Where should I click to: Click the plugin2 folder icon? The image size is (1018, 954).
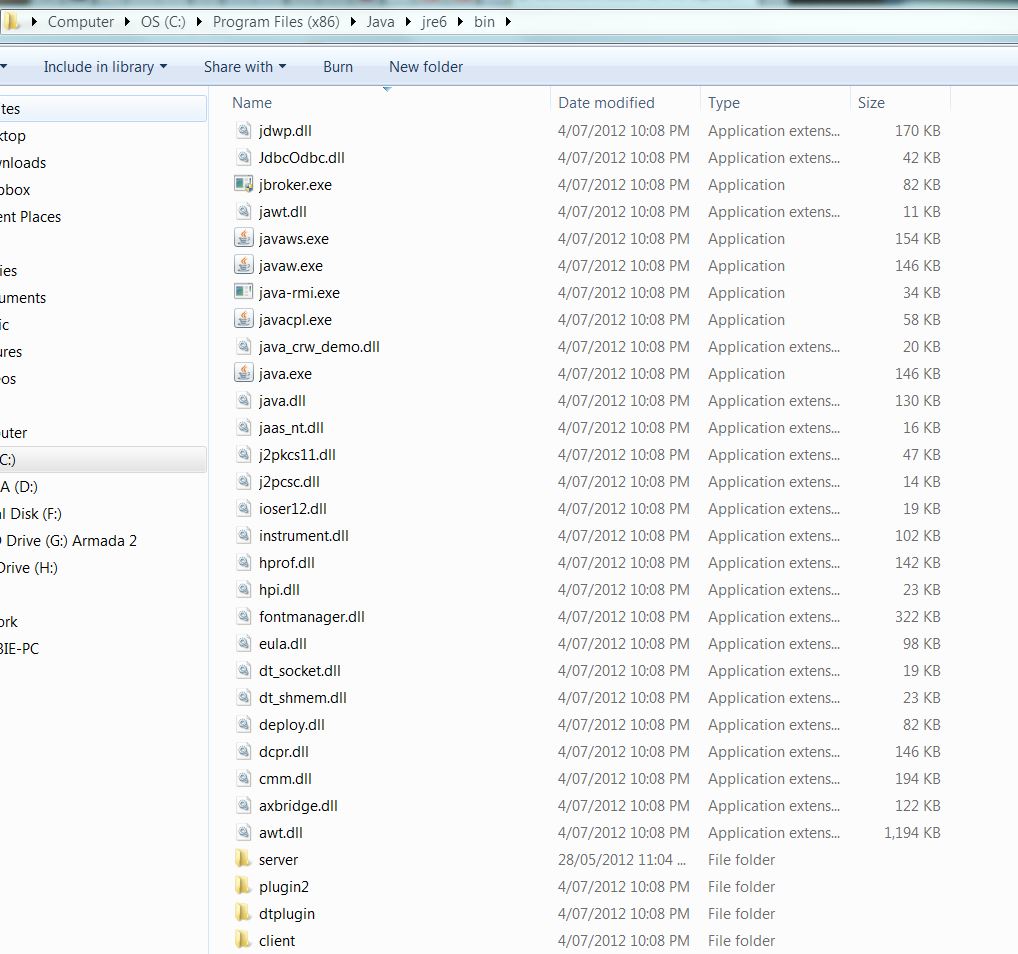tap(243, 886)
